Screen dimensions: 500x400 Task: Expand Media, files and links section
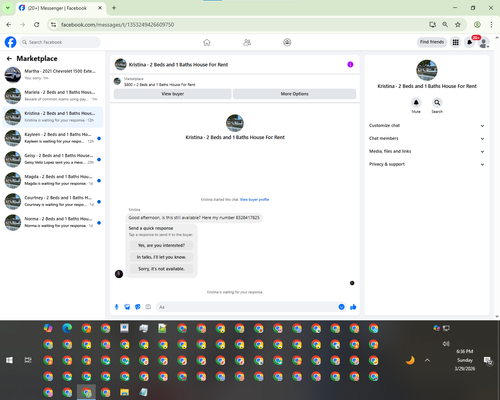427,151
